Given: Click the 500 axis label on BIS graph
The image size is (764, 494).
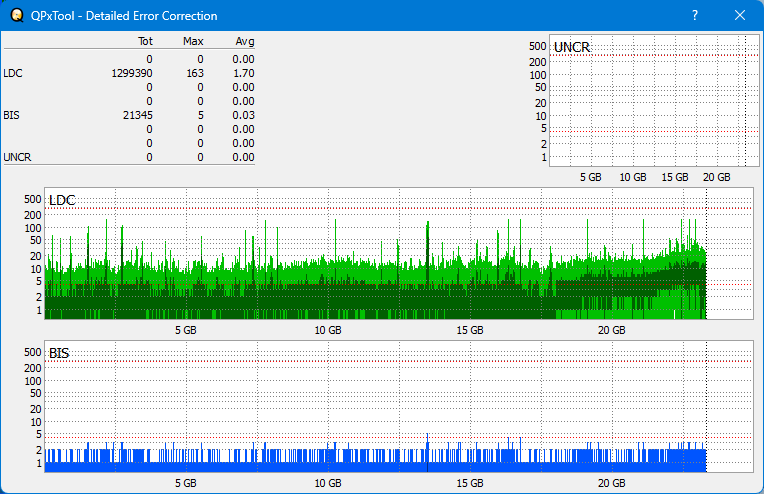Looking at the screenshot, I should 33,352.
